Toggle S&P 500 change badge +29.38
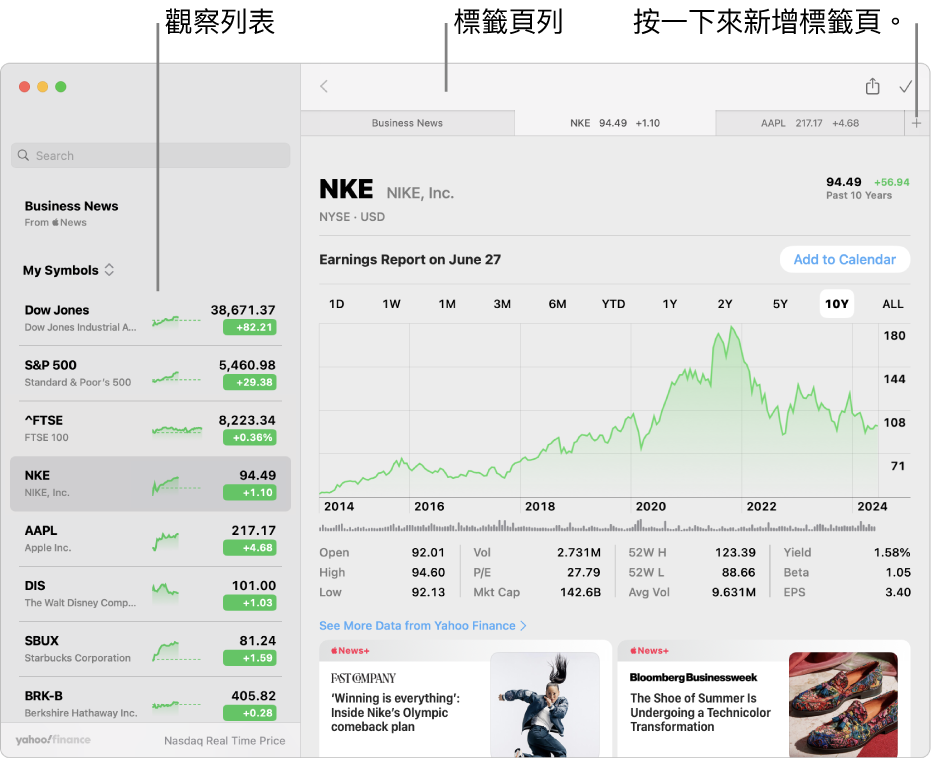Viewport: 934px width, 758px height. click(250, 382)
